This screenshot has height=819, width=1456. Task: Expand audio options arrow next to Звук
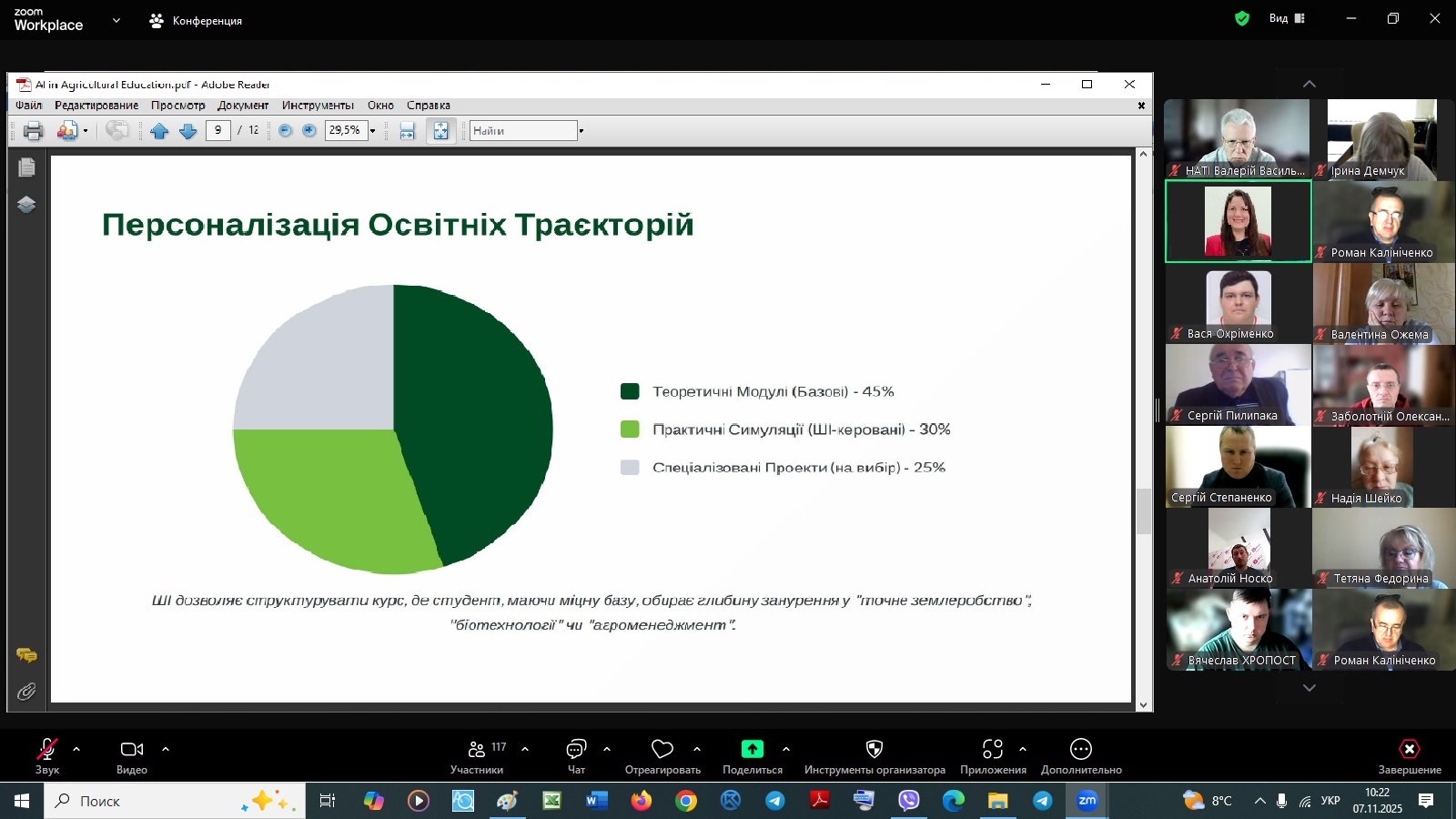click(76, 749)
